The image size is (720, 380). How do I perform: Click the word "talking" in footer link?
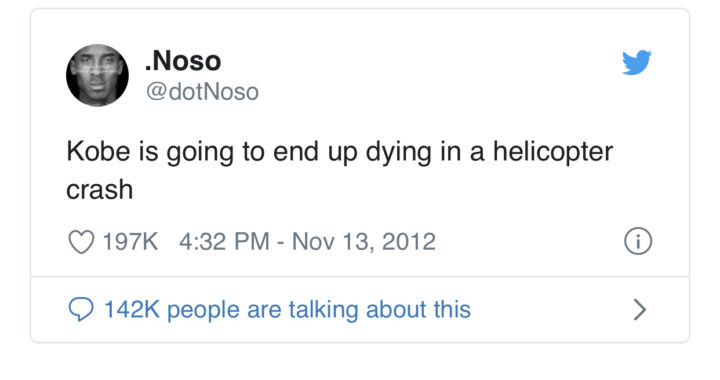(323, 310)
